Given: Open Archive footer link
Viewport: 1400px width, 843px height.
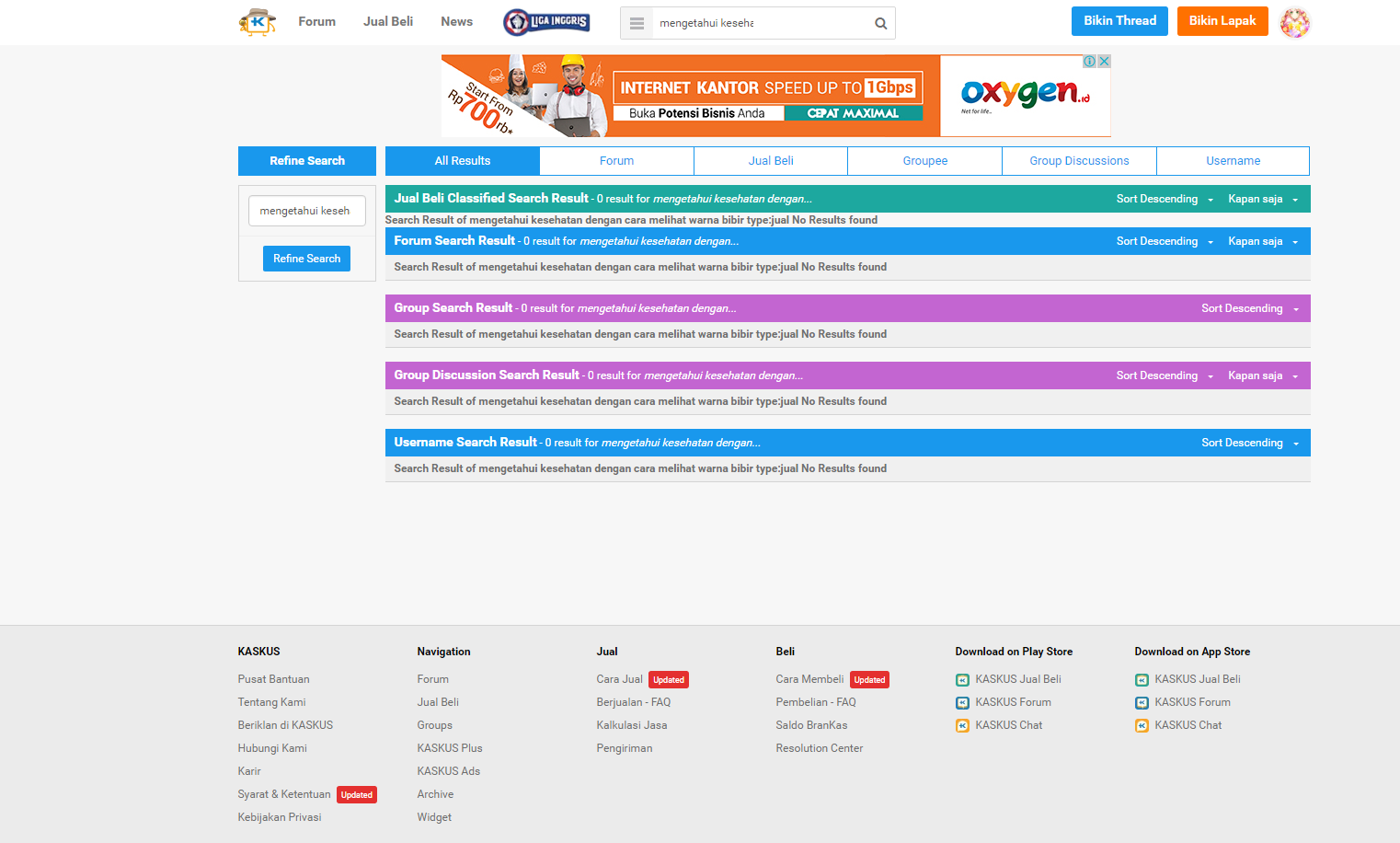Looking at the screenshot, I should pyautogui.click(x=435, y=794).
